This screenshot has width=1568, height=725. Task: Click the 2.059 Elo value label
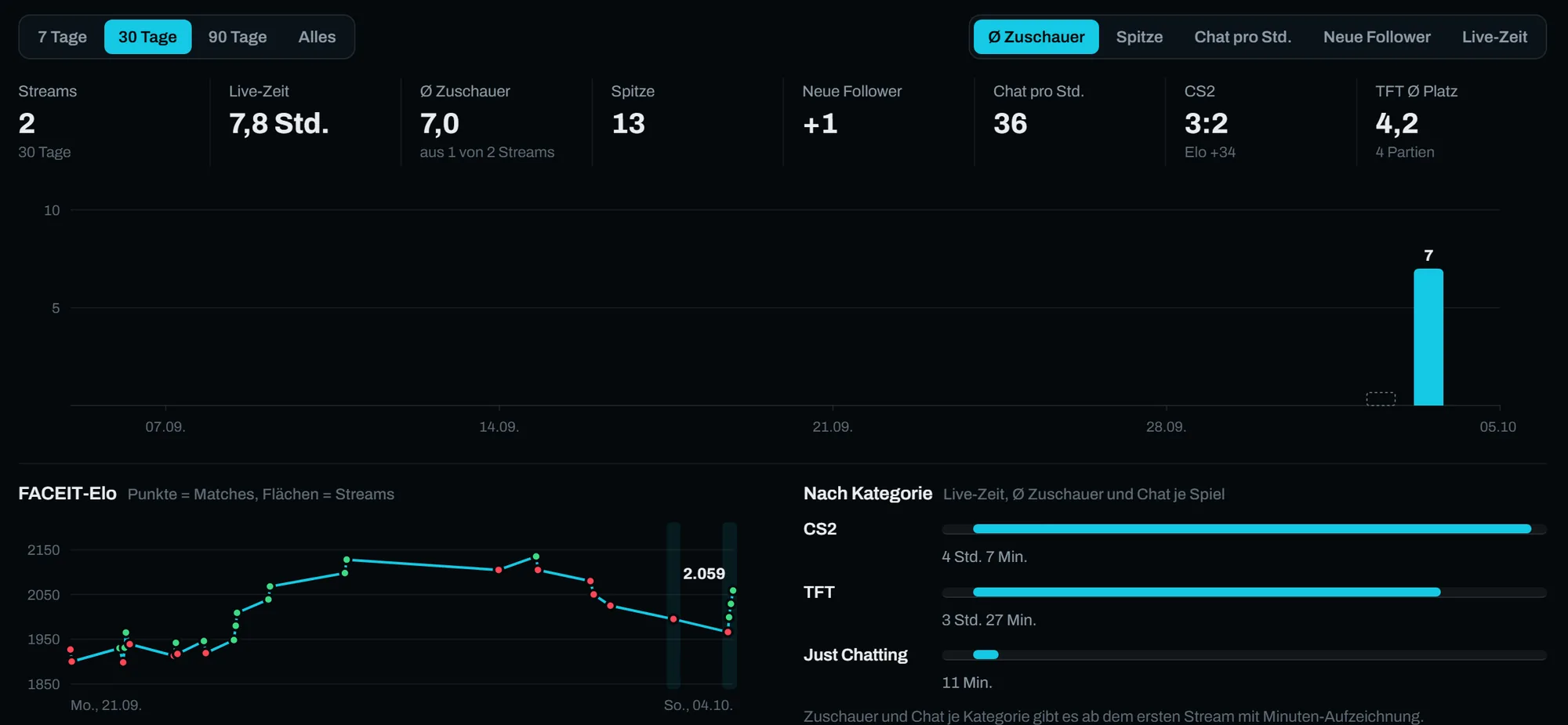(704, 574)
